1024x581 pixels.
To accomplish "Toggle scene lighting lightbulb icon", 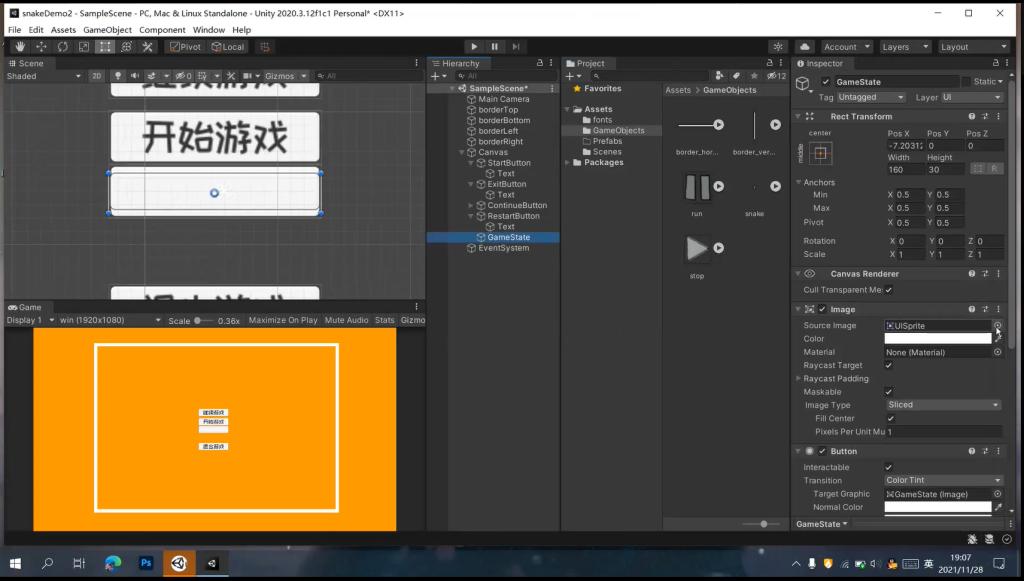I will (118, 76).
